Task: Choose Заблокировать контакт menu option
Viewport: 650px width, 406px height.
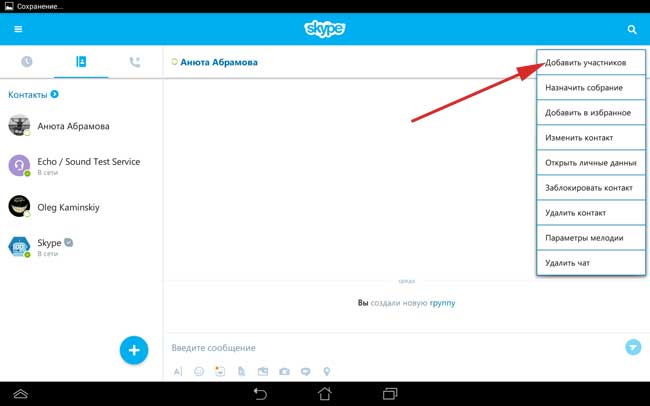Action: point(590,187)
